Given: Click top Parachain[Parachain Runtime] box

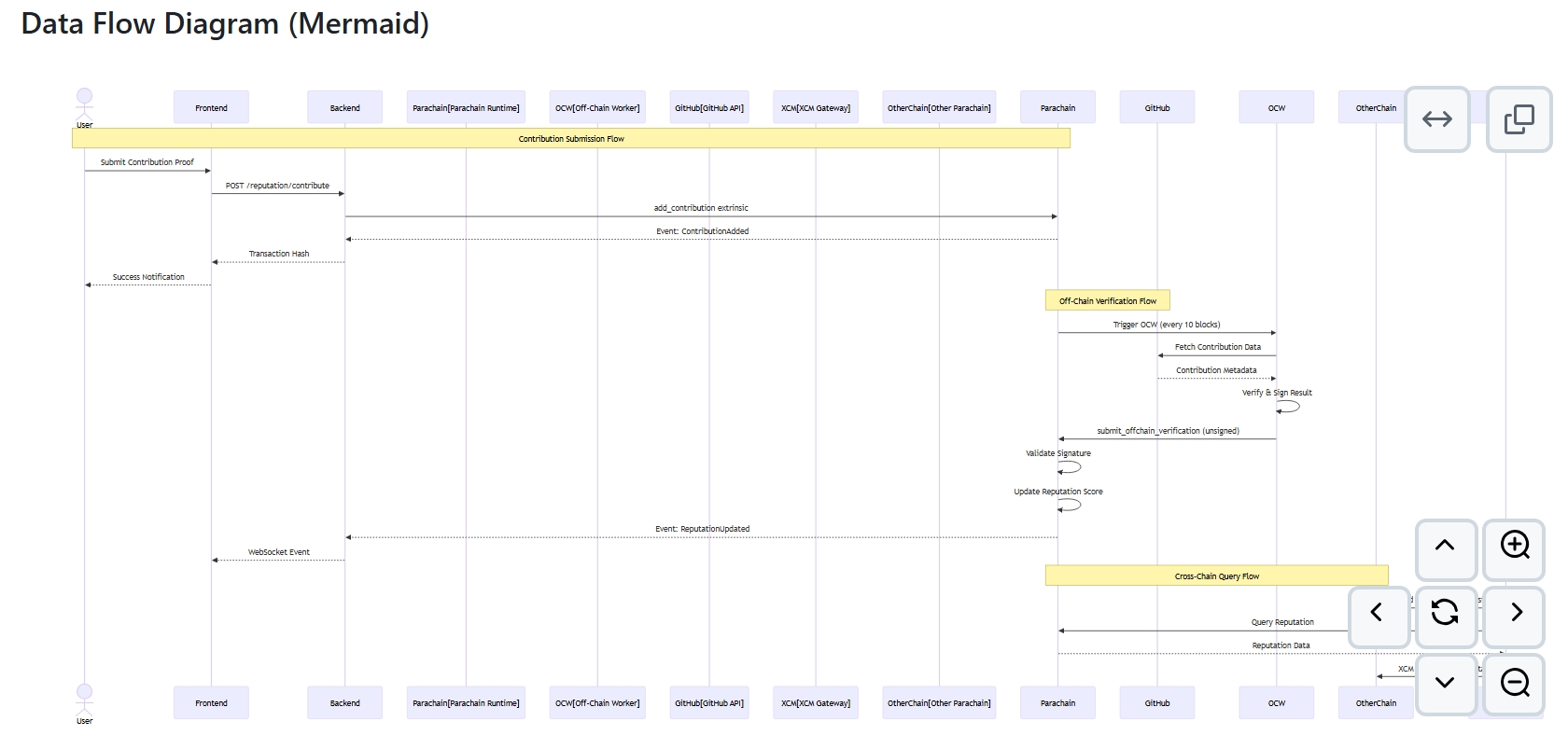Looking at the screenshot, I should tap(466, 108).
